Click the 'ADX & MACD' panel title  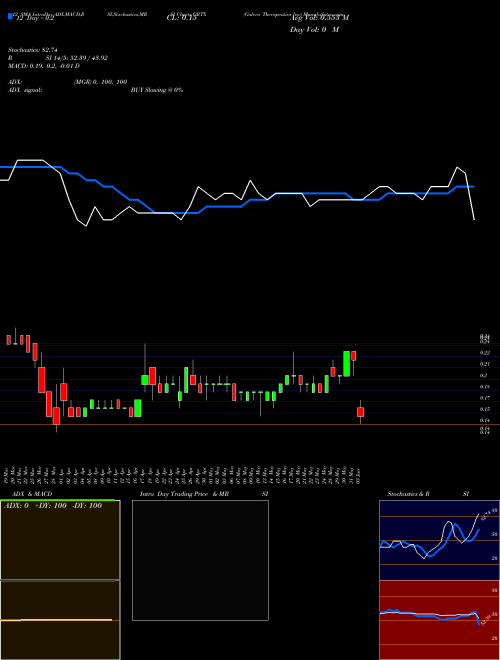[x=32, y=494]
